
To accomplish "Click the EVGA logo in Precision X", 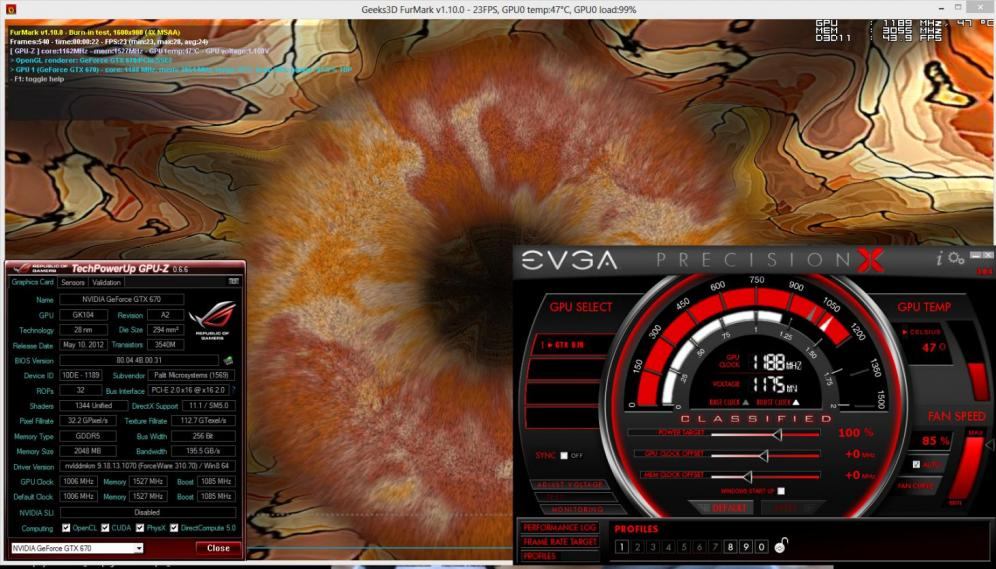I will point(569,260).
